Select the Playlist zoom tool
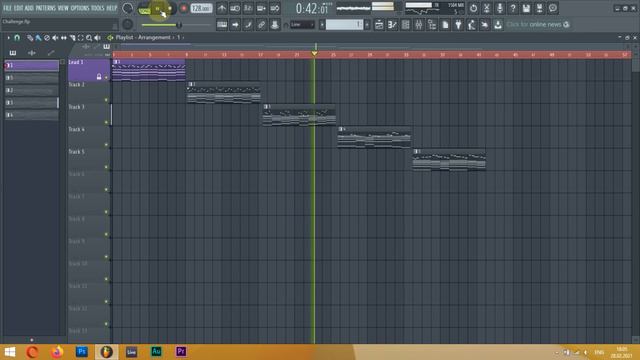640x360 pixels. [89, 38]
